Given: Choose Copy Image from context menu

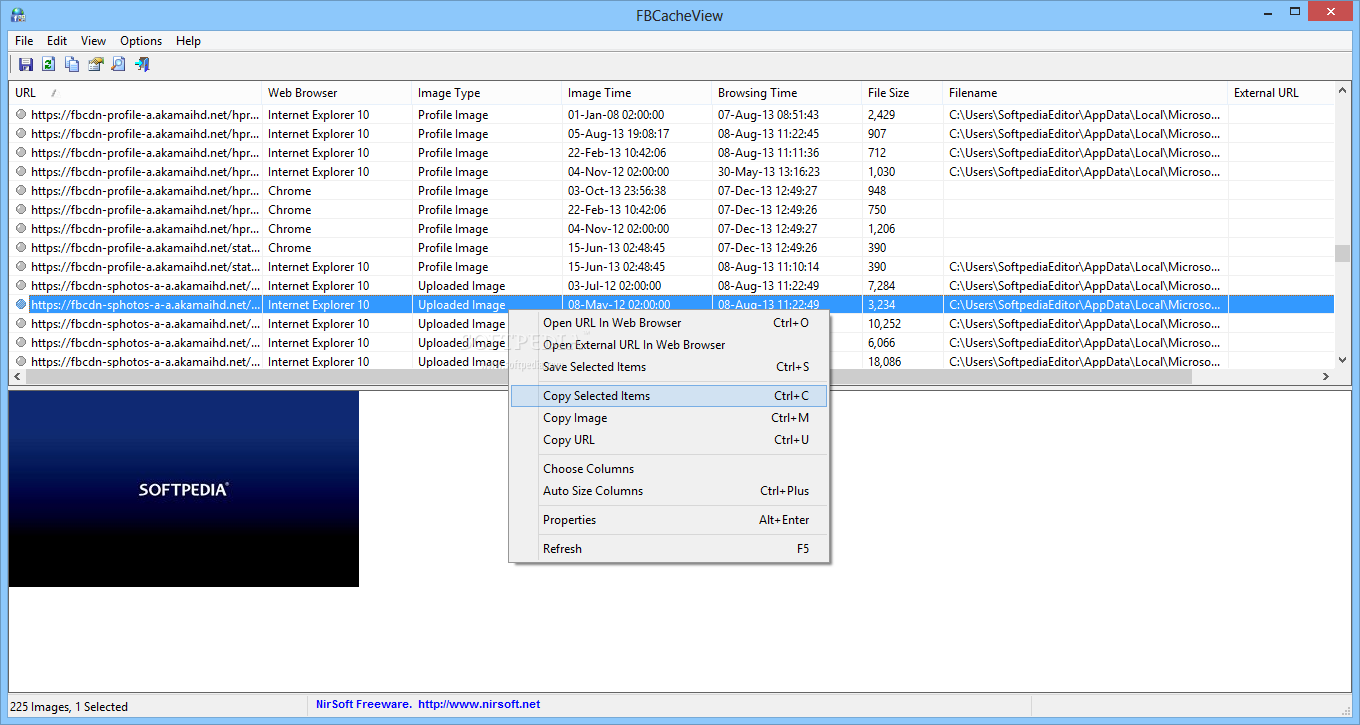Looking at the screenshot, I should [x=669, y=418].
